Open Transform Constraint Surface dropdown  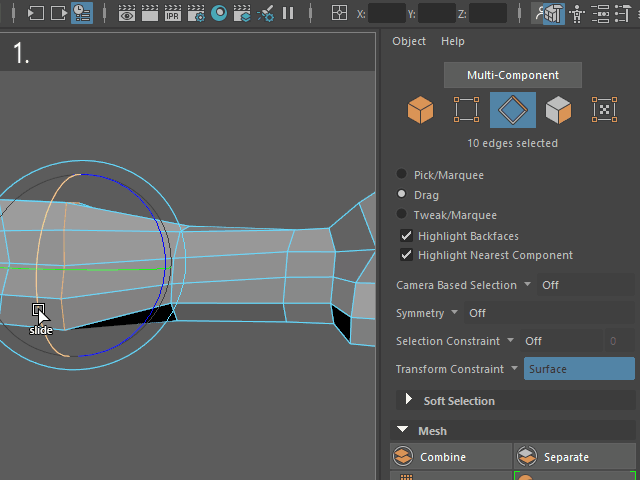(x=579, y=369)
